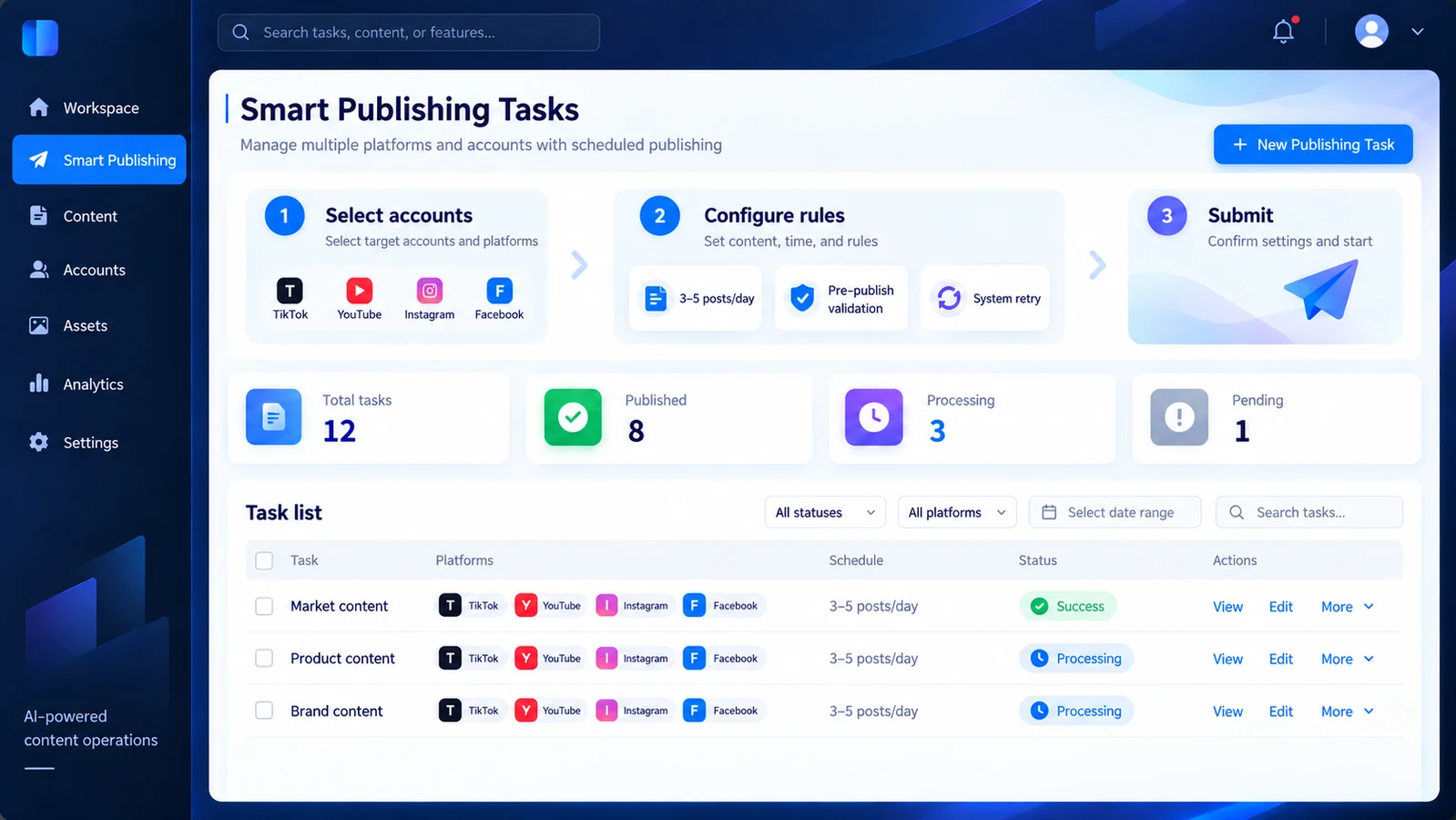Click the New Publishing Task button
Image resolution: width=1456 pixels, height=820 pixels.
tap(1313, 144)
